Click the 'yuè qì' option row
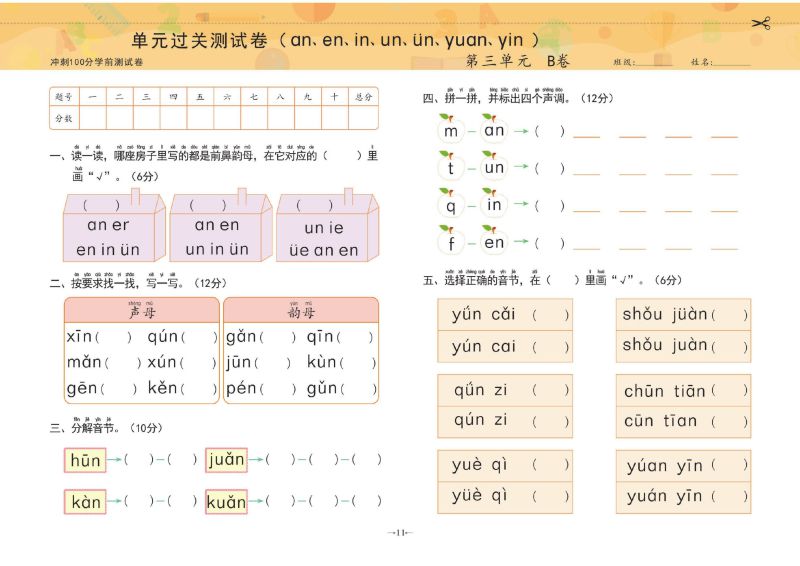 (505, 465)
